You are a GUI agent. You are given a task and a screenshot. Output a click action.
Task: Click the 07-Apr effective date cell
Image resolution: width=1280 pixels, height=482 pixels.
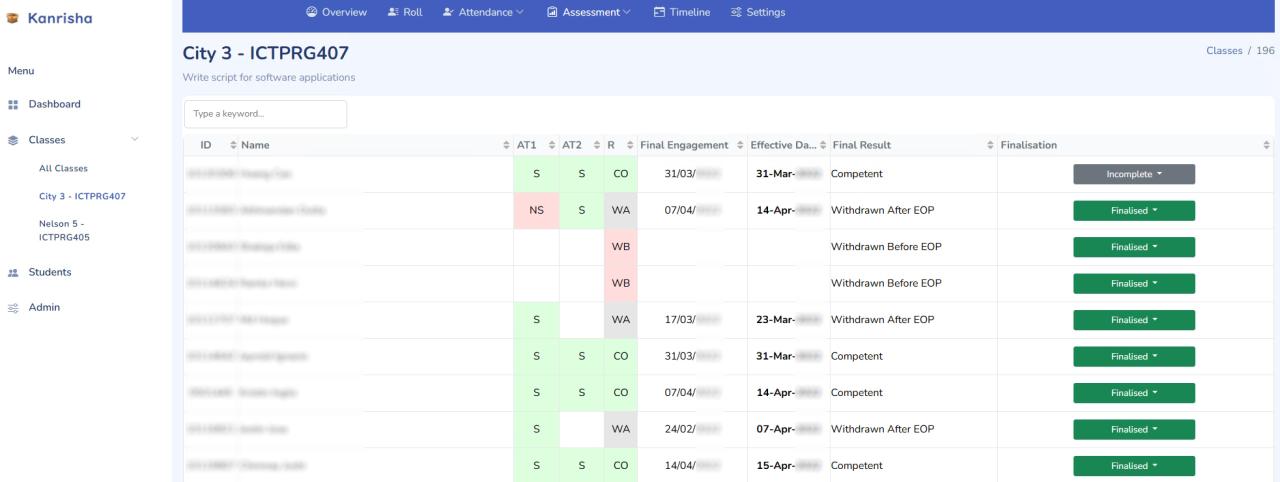(x=788, y=429)
